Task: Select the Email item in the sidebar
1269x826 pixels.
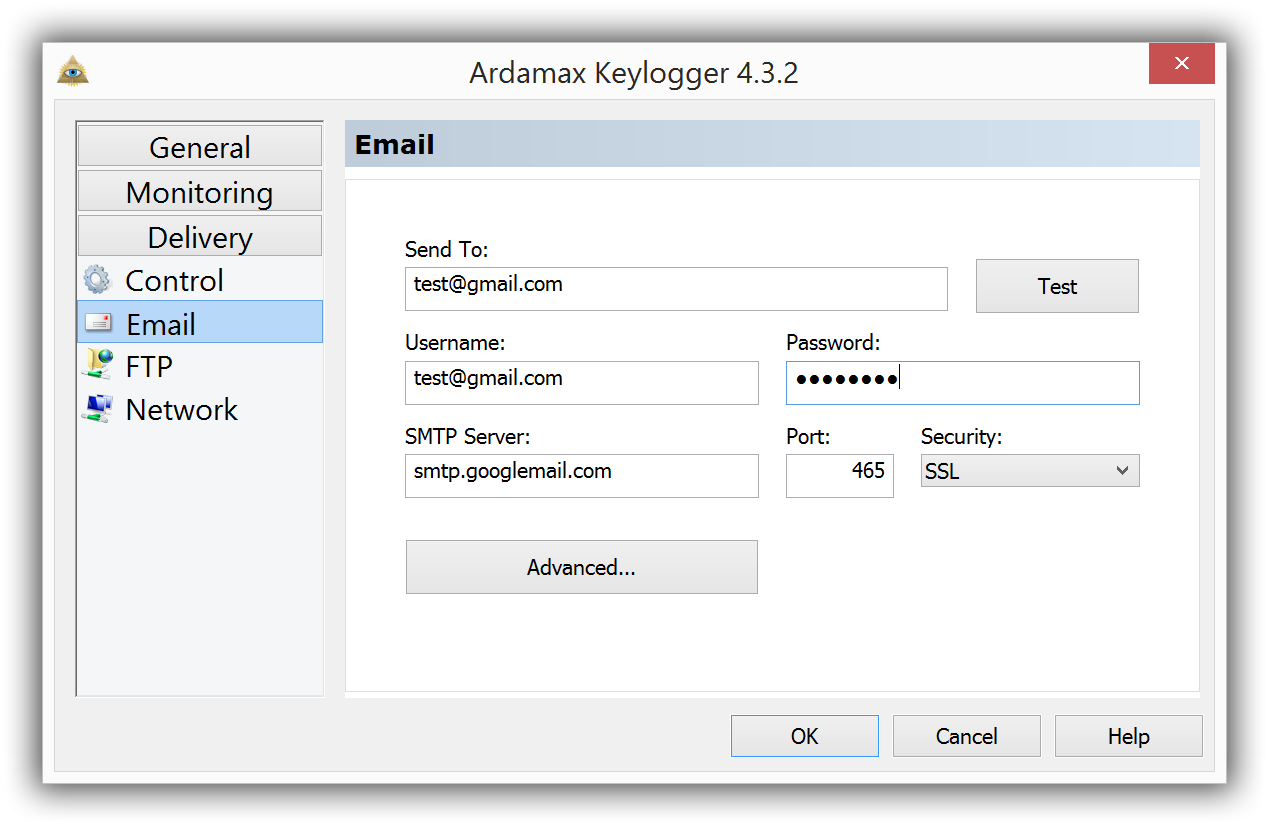Action: [x=200, y=322]
